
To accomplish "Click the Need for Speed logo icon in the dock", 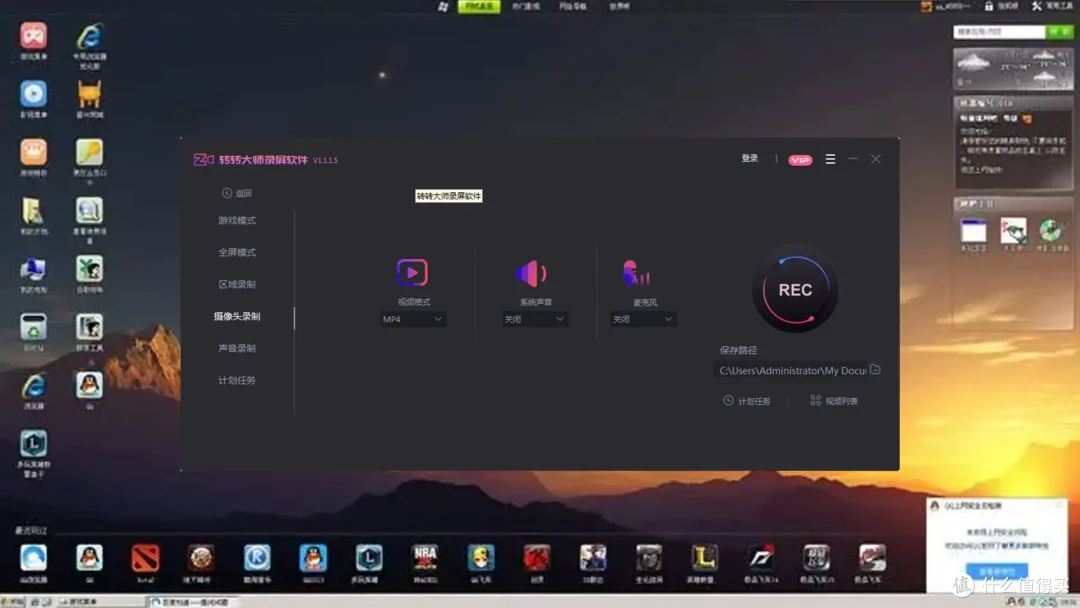I will click(x=760, y=558).
